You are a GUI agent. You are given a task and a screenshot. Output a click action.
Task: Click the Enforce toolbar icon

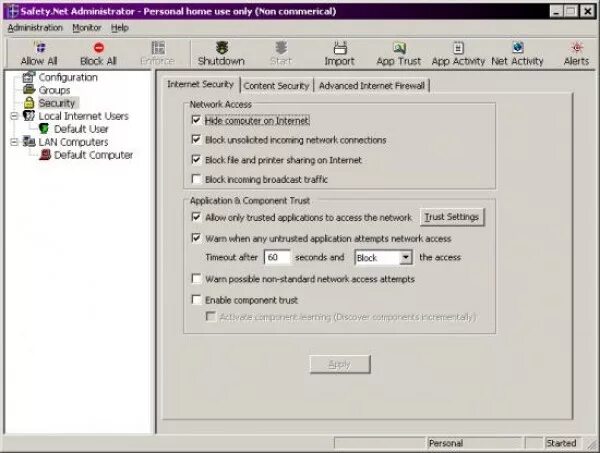tap(158, 48)
